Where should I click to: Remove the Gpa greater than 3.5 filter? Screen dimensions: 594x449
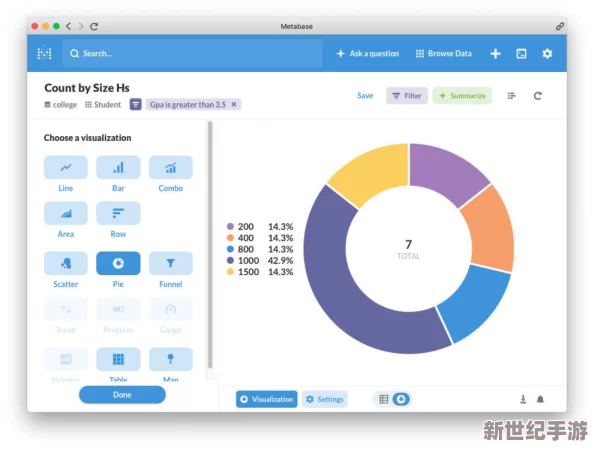pos(234,104)
